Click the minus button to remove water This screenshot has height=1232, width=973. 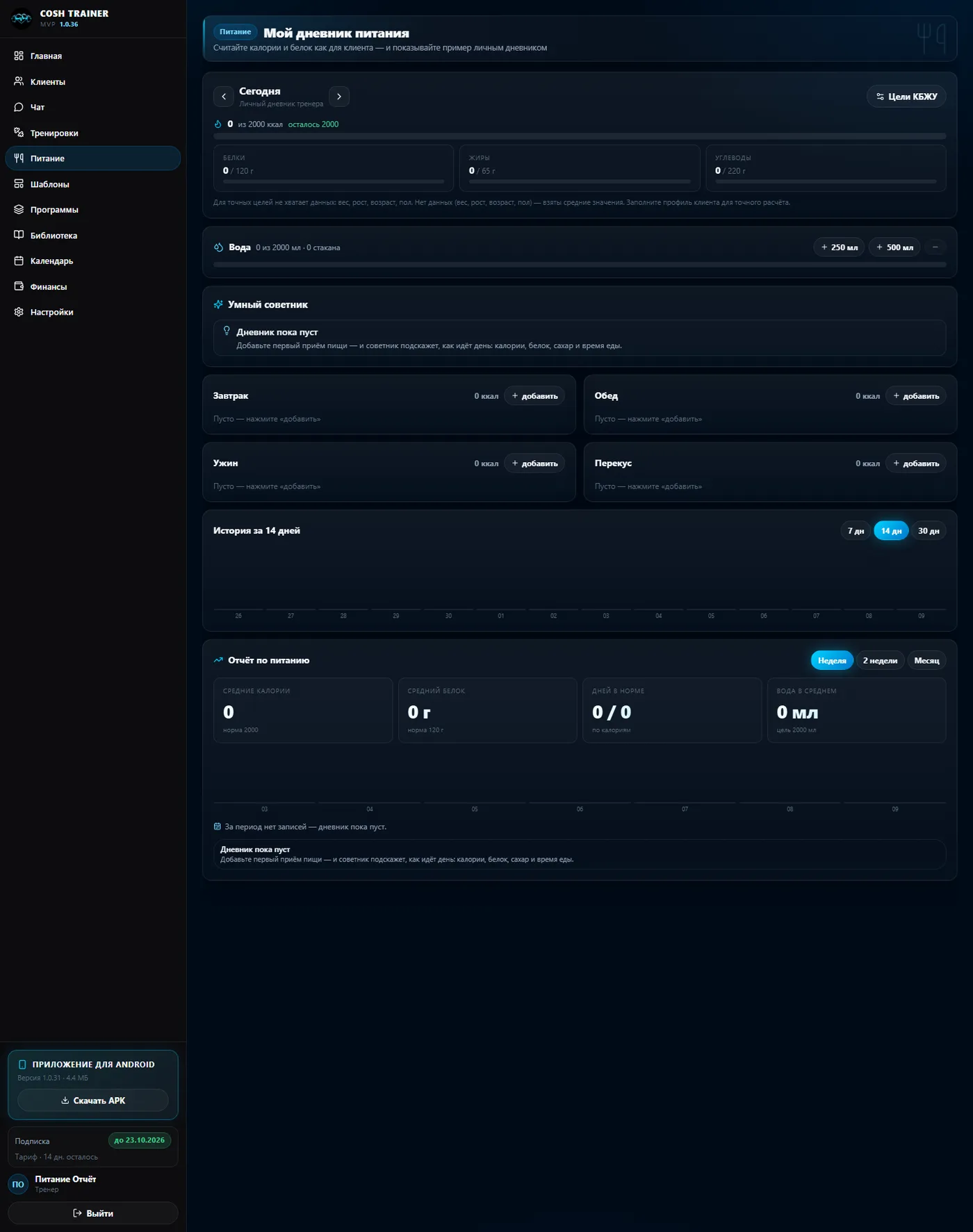pyautogui.click(x=935, y=247)
